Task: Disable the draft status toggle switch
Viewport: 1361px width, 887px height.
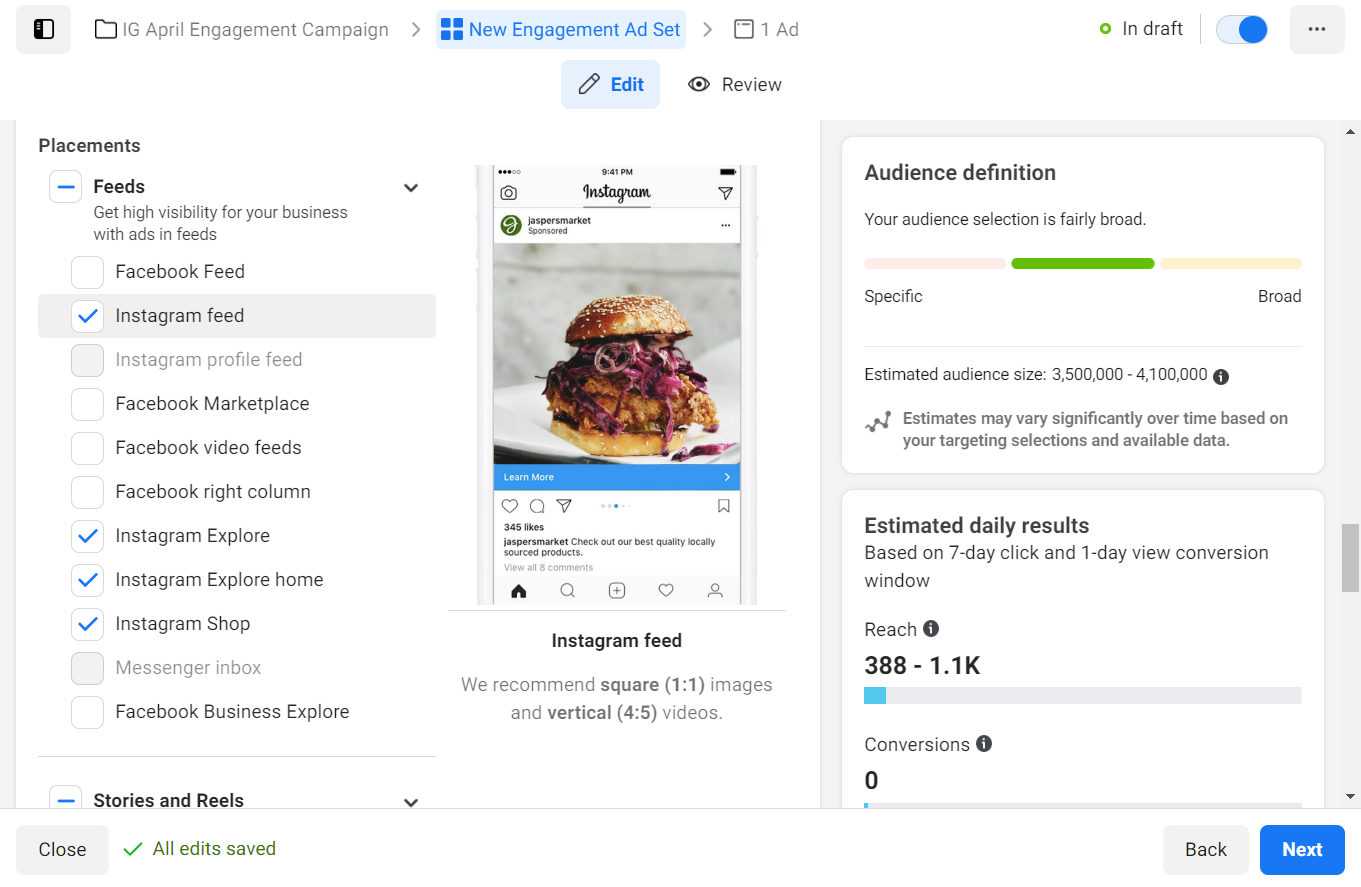Action: [1241, 29]
